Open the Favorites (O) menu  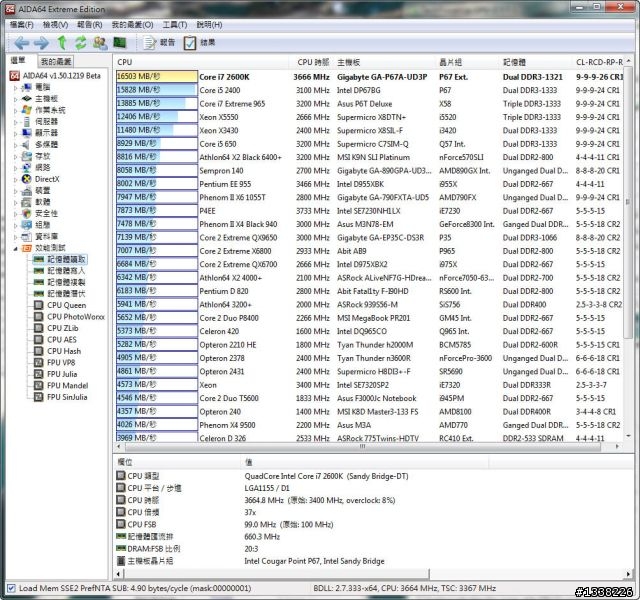pos(133,25)
